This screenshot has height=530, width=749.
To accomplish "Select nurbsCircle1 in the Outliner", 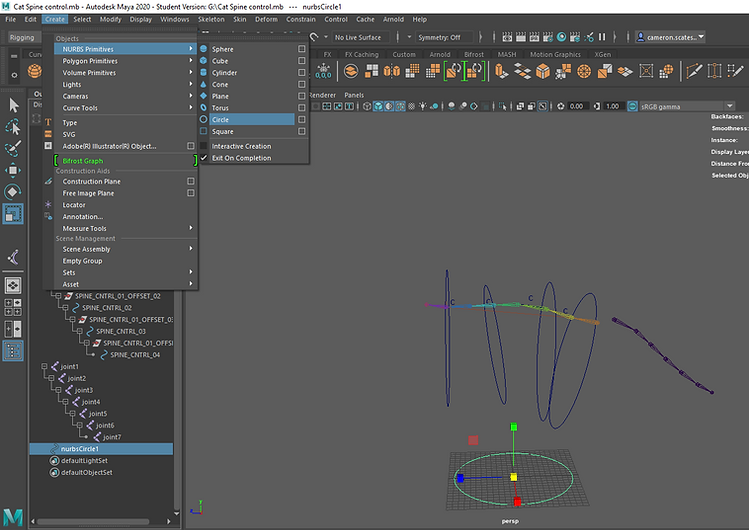I will click(101, 449).
